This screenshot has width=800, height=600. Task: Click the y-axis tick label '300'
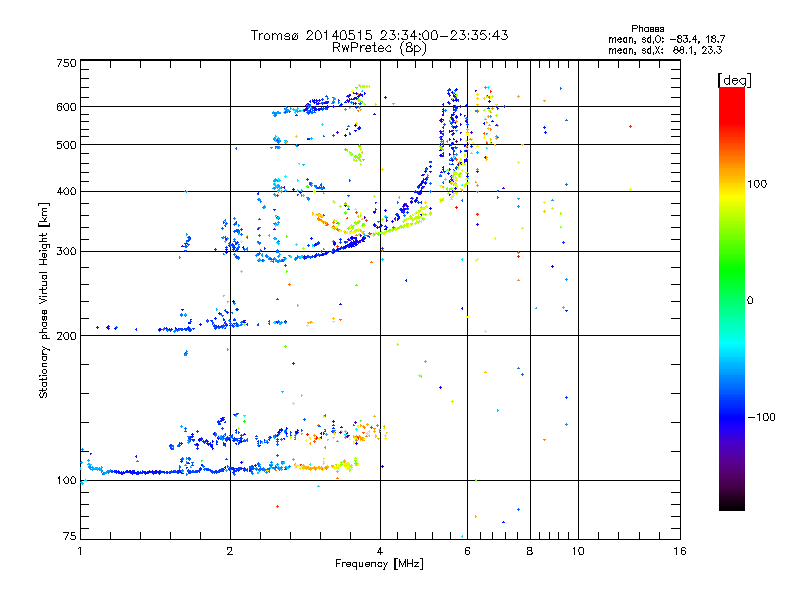pyautogui.click(x=67, y=252)
